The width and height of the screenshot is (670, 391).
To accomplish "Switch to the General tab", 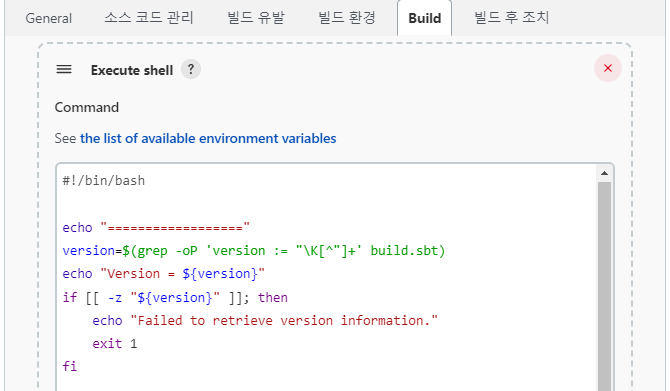I will click(49, 18).
